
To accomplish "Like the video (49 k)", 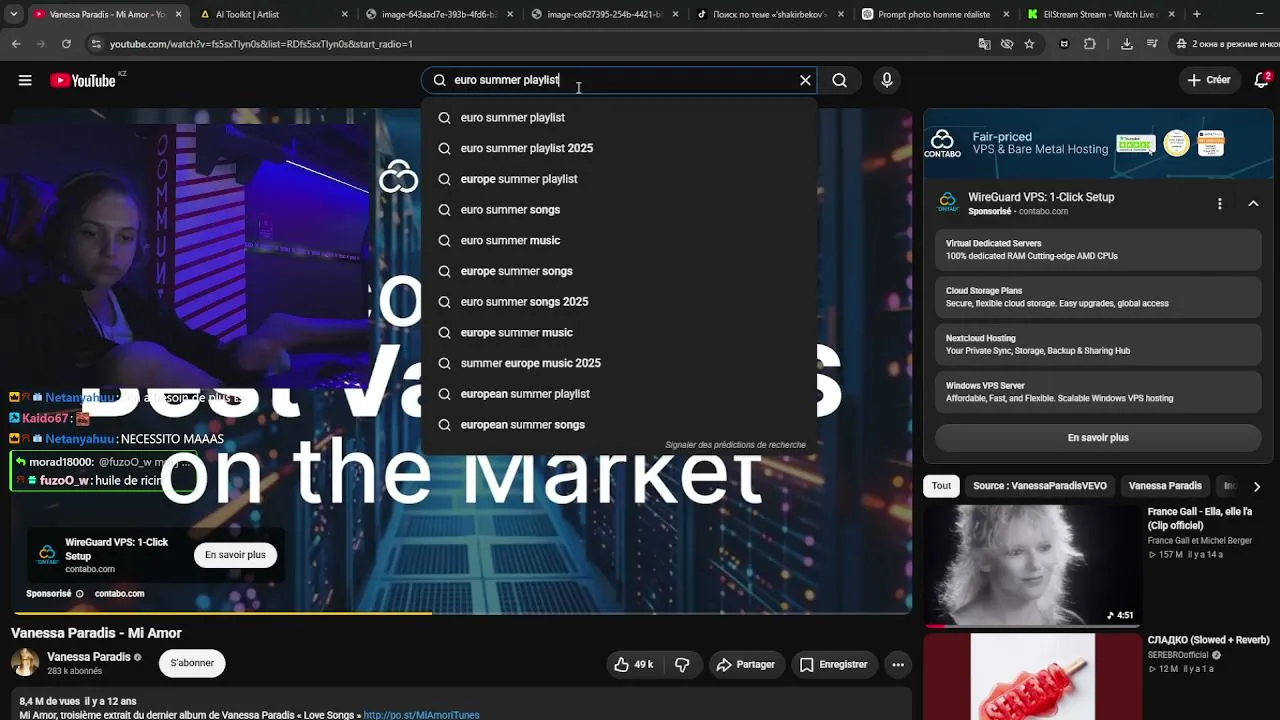I will (x=634, y=664).
